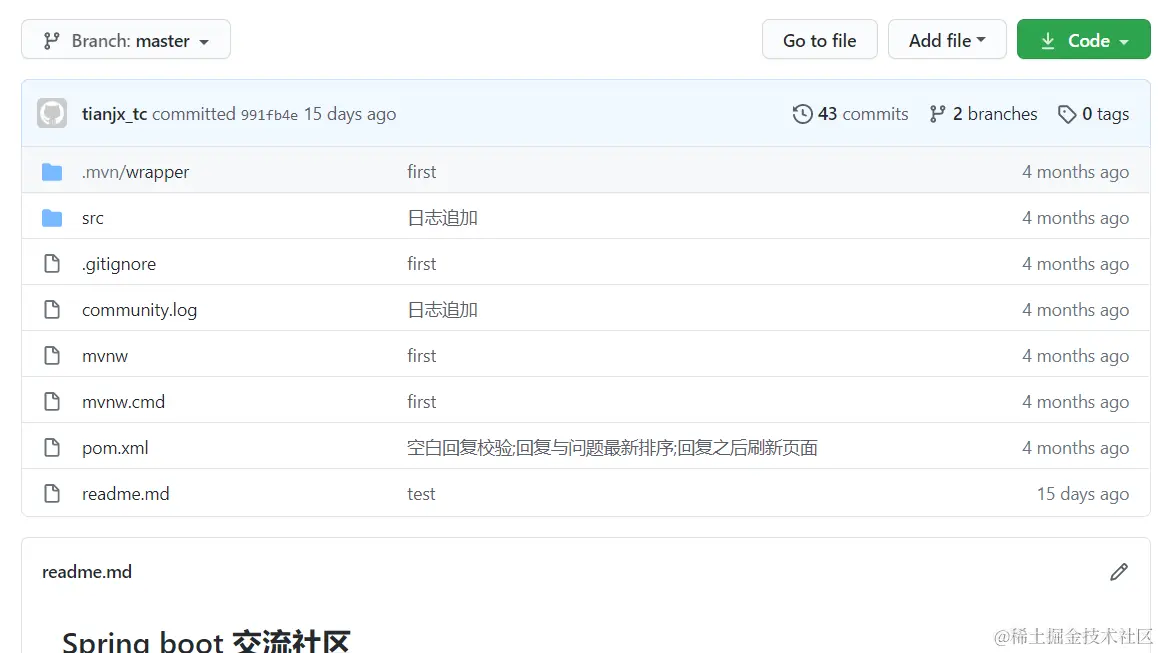Viewport: 1160px width, 653px height.
Task: Click the .gitignore file icon
Action: [52, 263]
